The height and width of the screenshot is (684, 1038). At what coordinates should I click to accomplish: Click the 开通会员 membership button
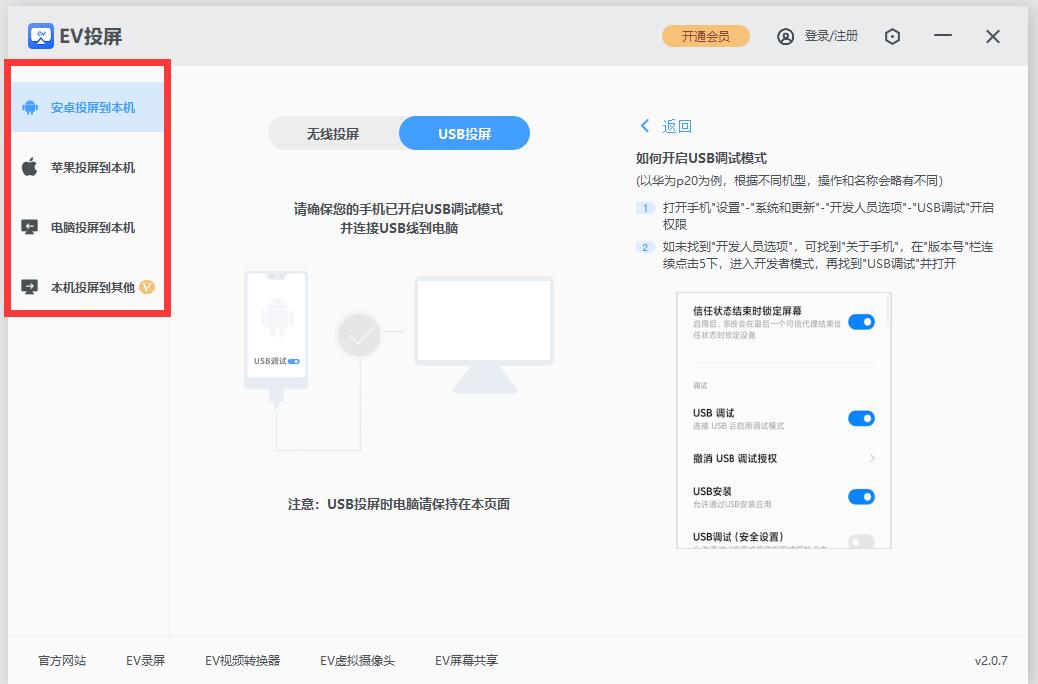[x=706, y=36]
